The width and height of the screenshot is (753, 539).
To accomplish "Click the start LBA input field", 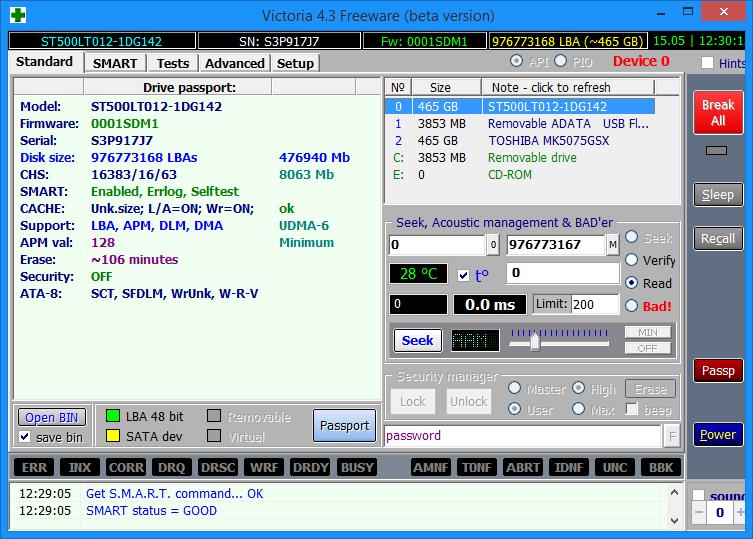I will (437, 245).
